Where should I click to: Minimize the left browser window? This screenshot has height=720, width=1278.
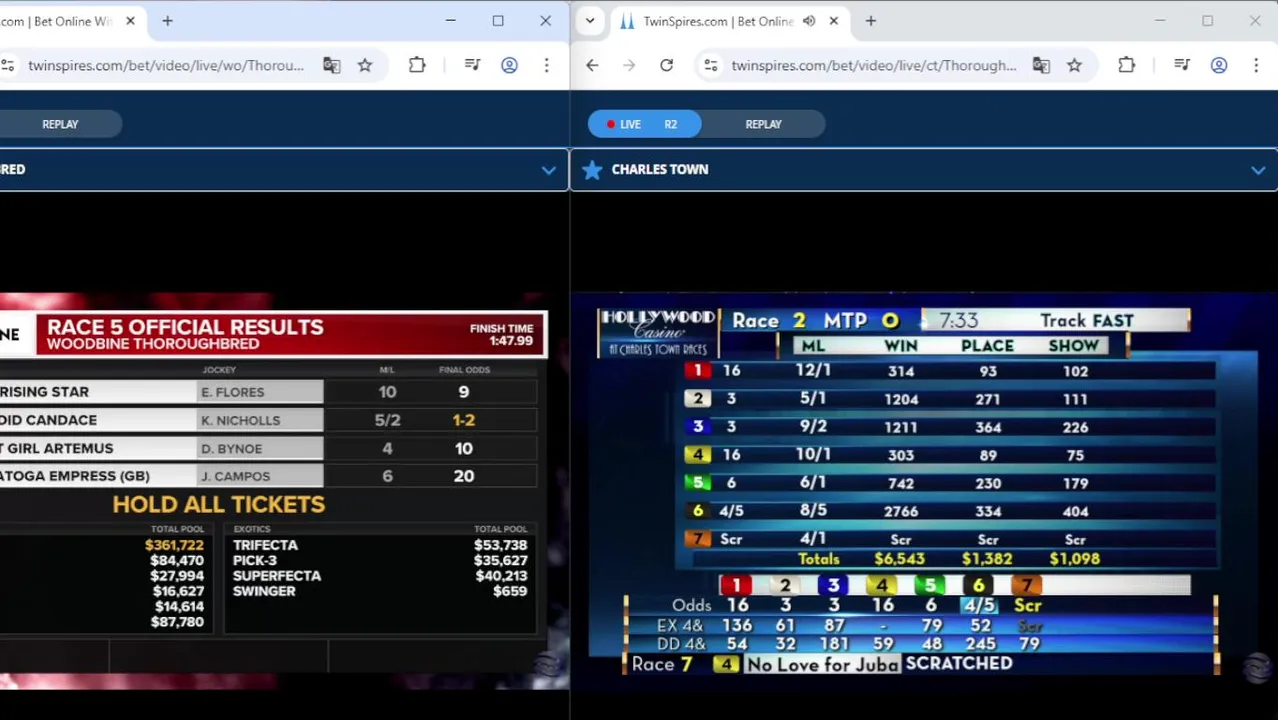click(450, 21)
